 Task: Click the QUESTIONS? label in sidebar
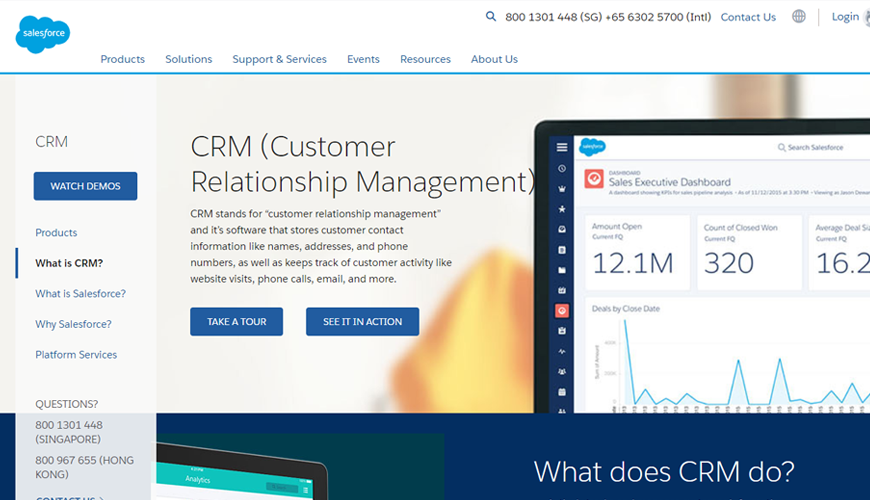[67, 404]
